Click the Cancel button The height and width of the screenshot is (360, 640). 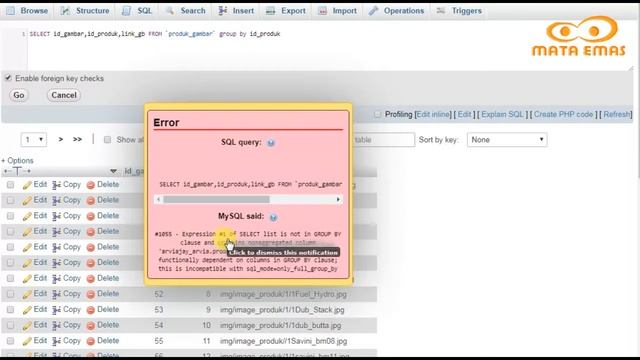[x=64, y=95]
